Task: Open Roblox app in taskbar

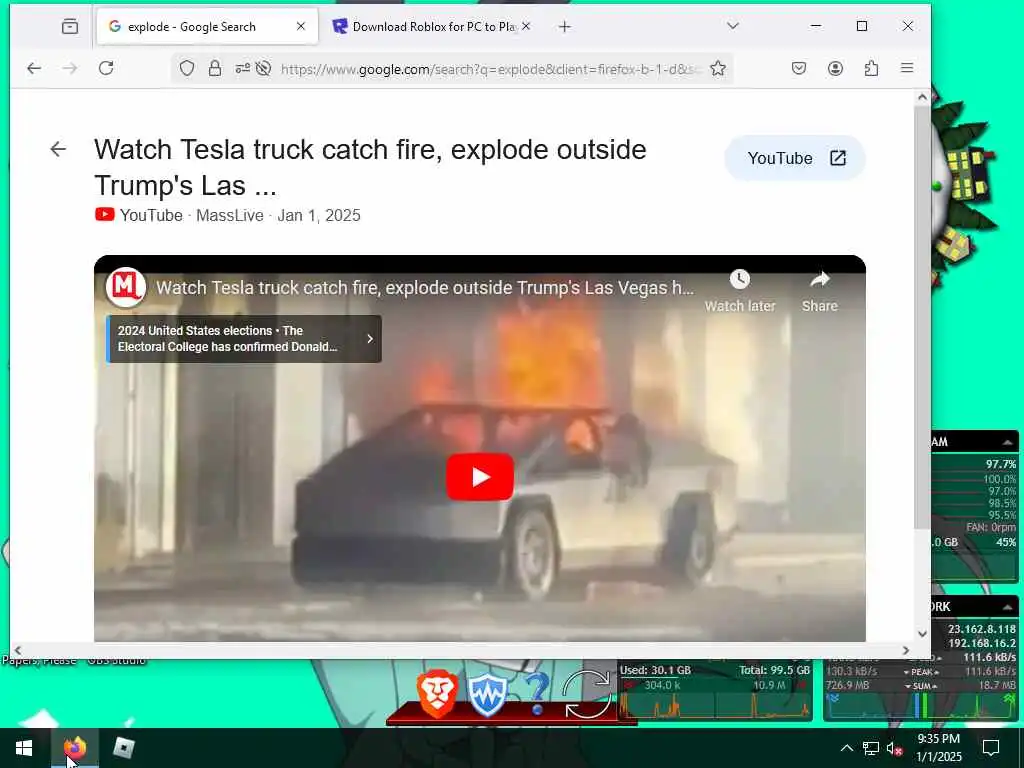Action: (x=123, y=748)
